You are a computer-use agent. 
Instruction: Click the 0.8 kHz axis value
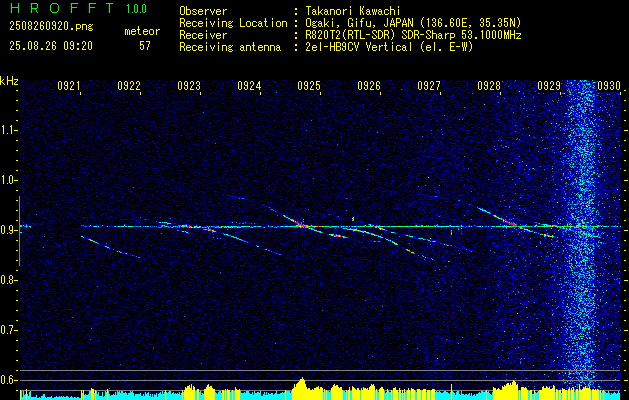click(8, 280)
